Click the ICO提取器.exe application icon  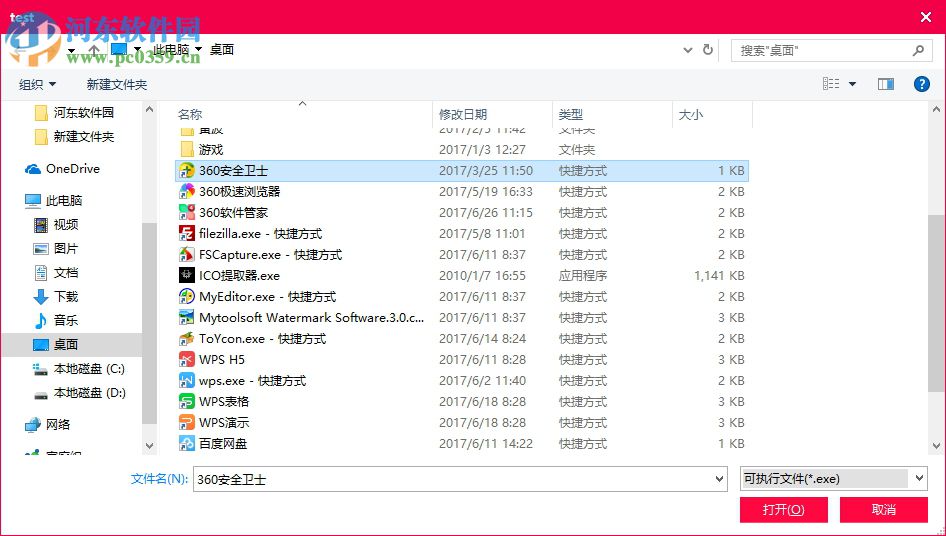pos(186,276)
